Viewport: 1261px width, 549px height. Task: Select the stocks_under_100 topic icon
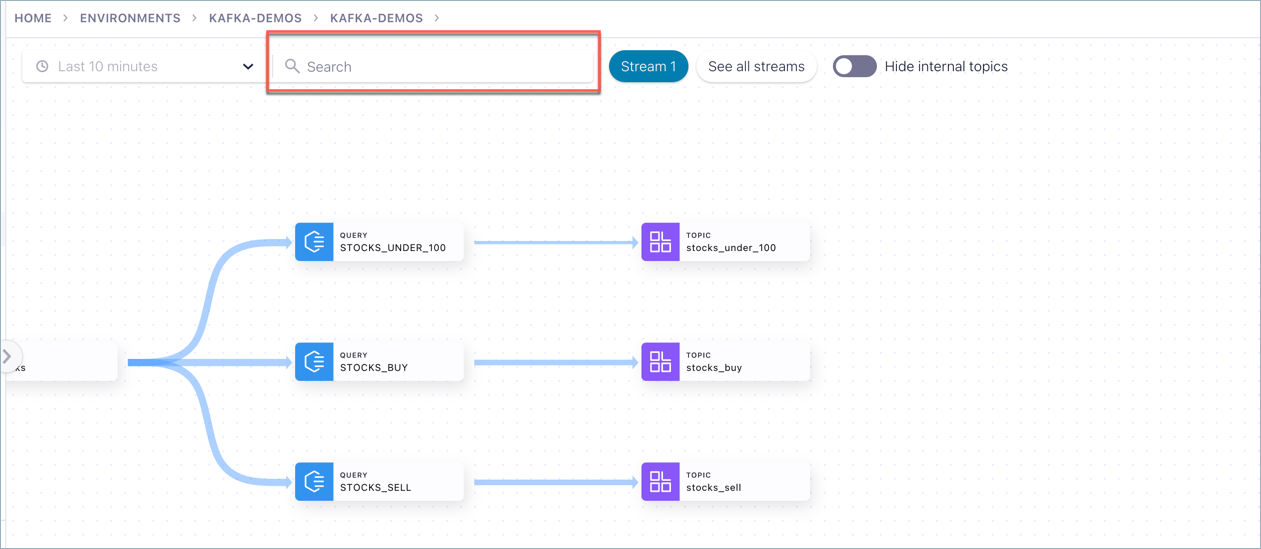(660, 242)
